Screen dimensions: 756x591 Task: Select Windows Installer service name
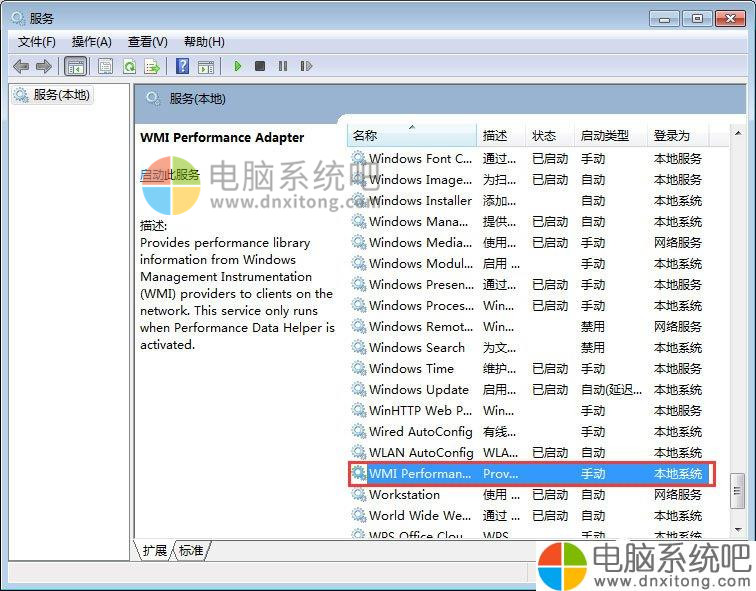pyautogui.click(x=420, y=201)
